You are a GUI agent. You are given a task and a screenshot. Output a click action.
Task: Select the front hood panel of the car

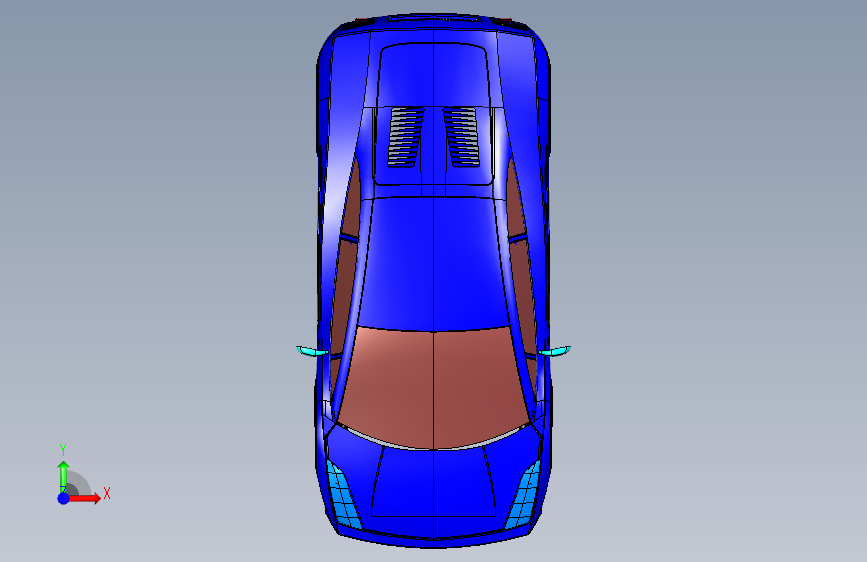pos(434,482)
